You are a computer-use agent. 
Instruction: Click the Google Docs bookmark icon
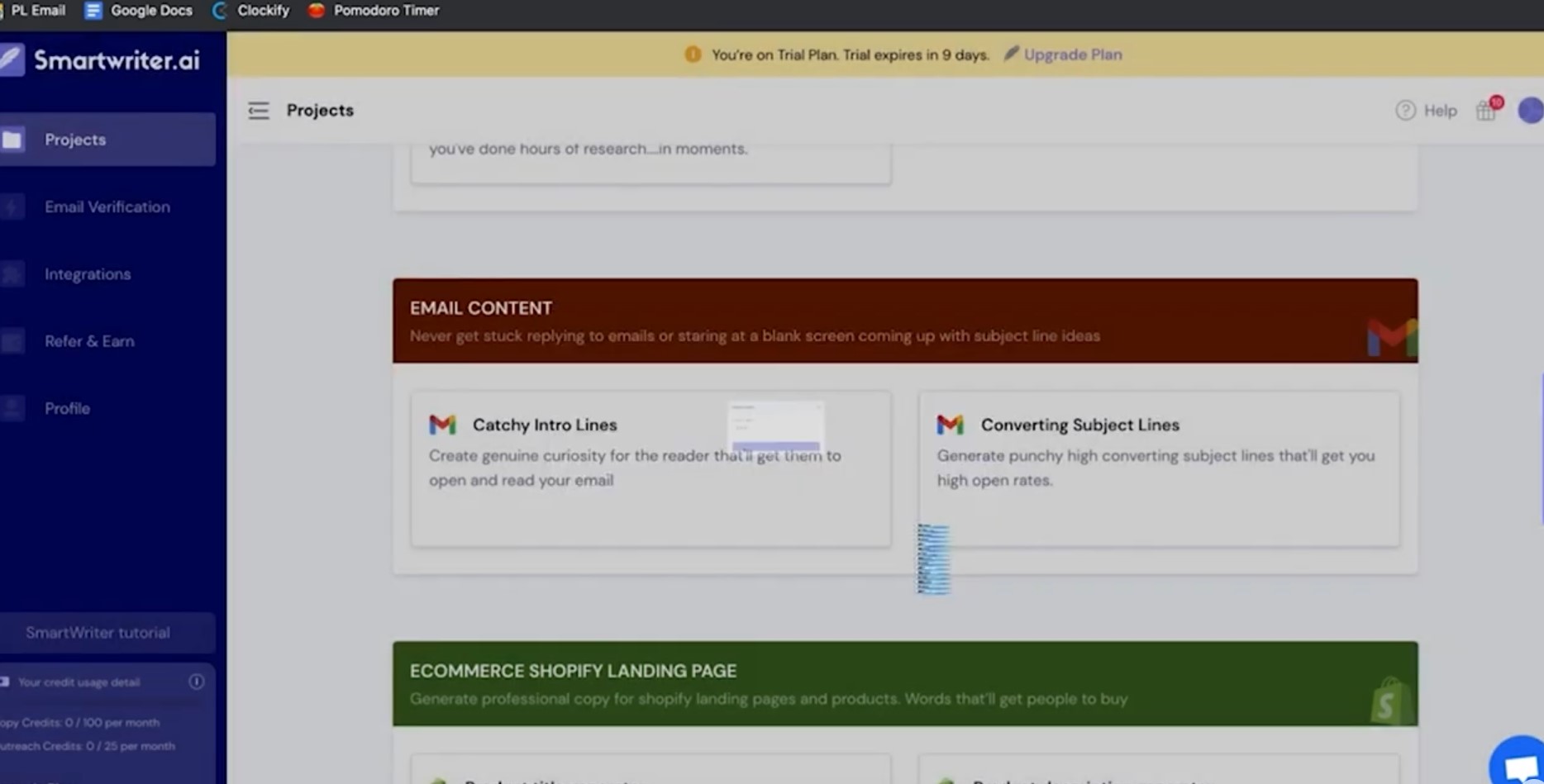click(x=93, y=11)
